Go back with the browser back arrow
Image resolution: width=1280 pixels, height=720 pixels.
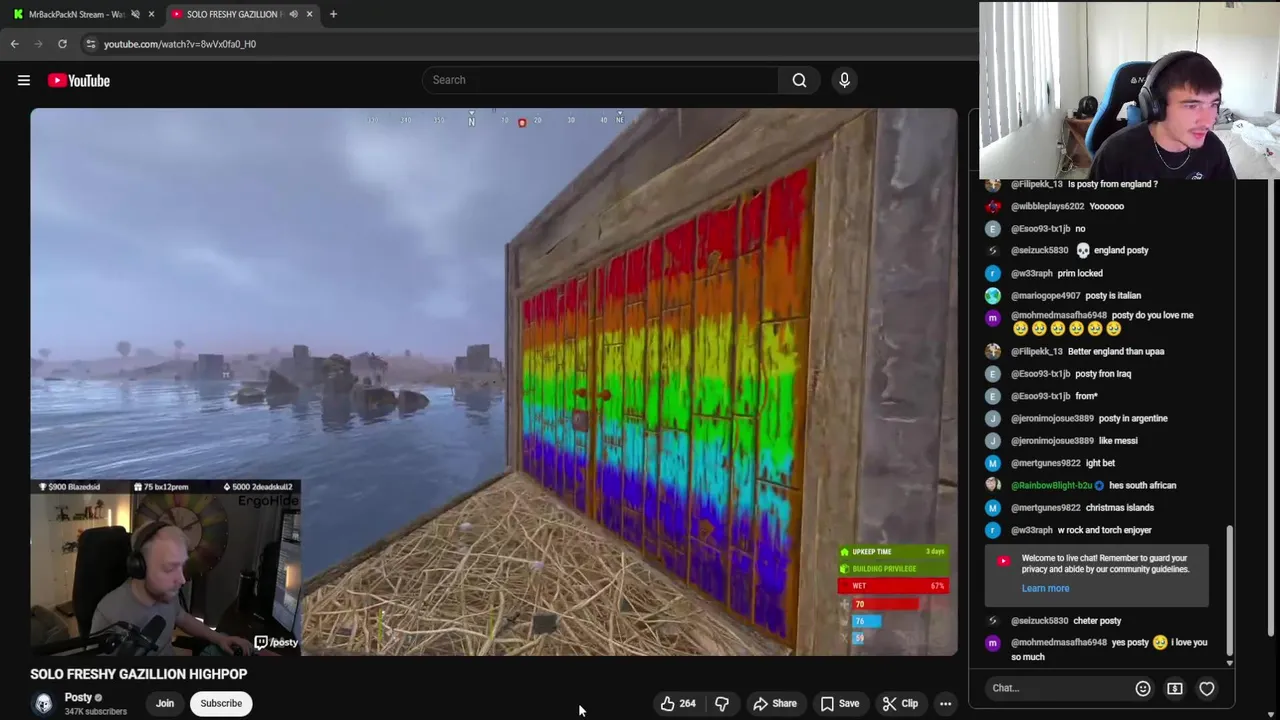pyautogui.click(x=14, y=44)
